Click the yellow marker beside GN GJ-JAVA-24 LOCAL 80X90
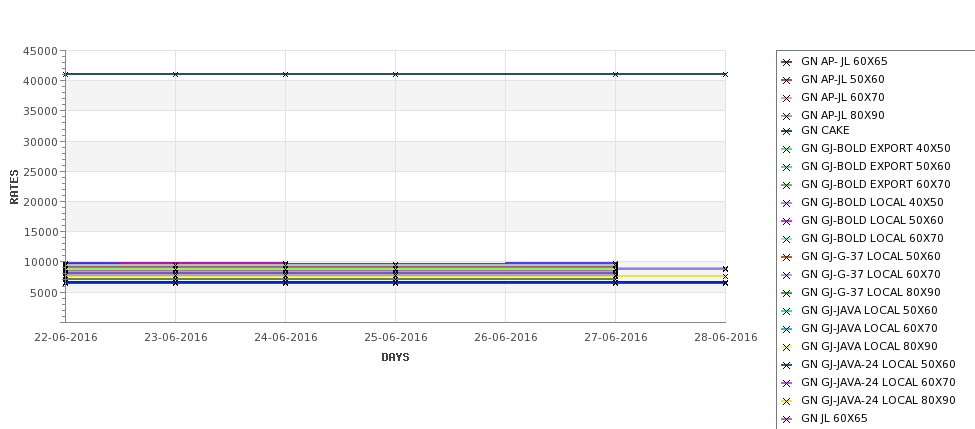The width and height of the screenshot is (975, 429). 787,402
